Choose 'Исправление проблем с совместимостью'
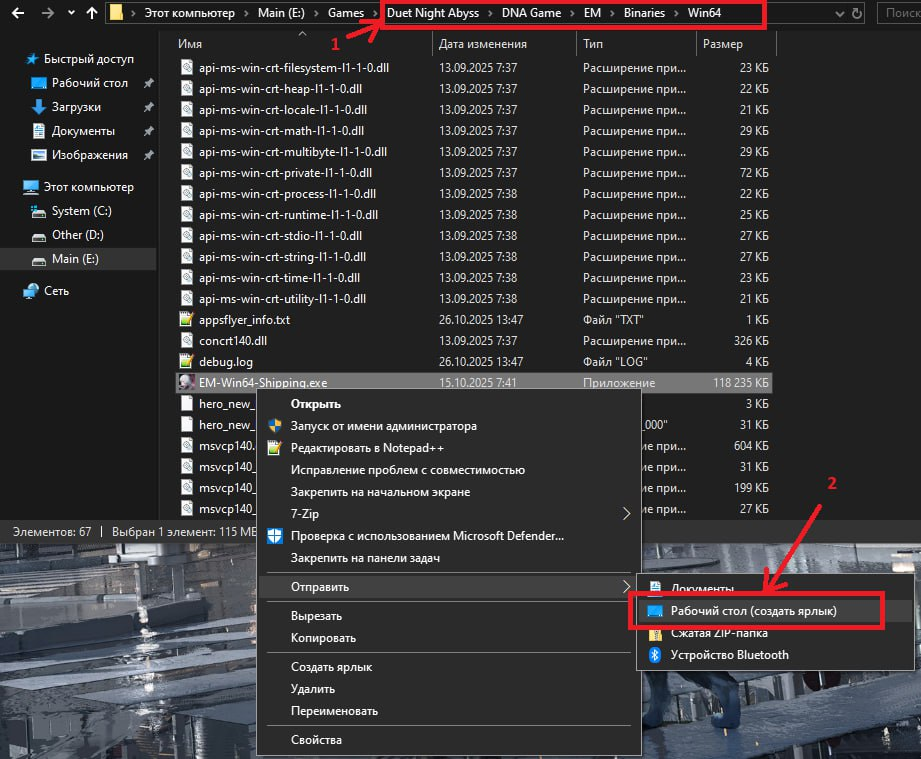The height and width of the screenshot is (759, 921). click(449, 470)
